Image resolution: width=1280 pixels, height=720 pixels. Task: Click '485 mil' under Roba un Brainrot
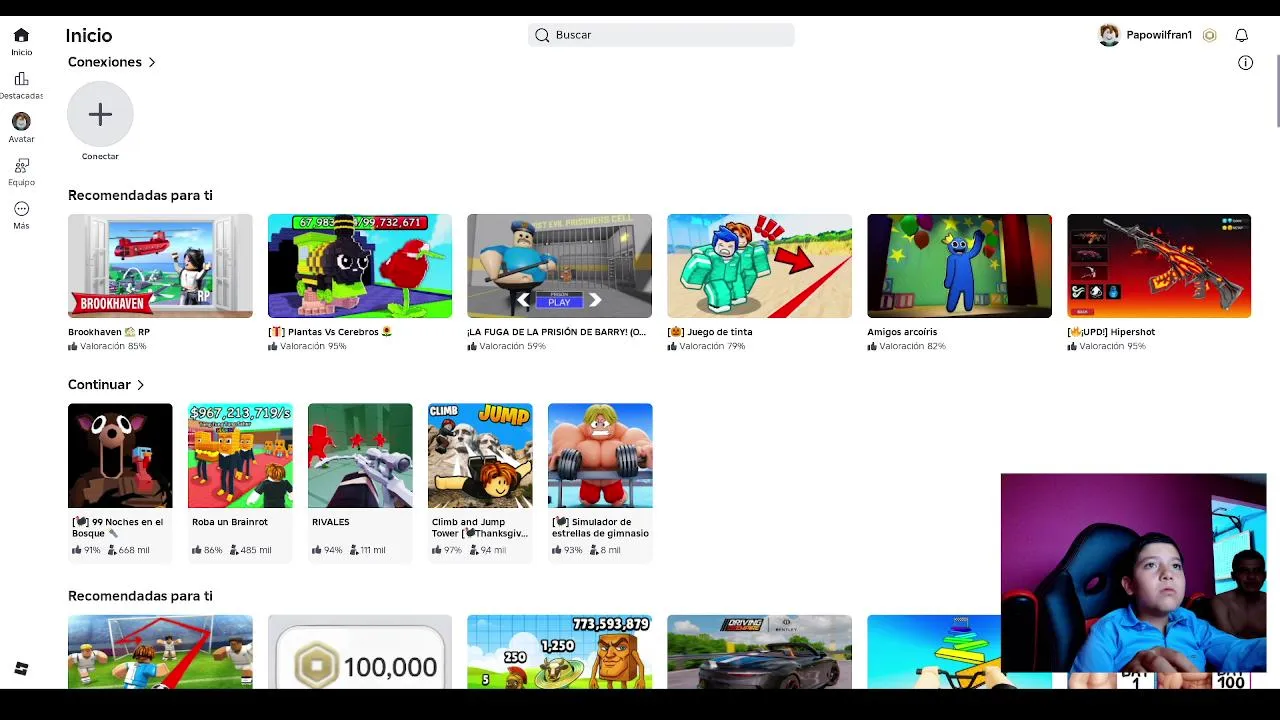[x=256, y=550]
